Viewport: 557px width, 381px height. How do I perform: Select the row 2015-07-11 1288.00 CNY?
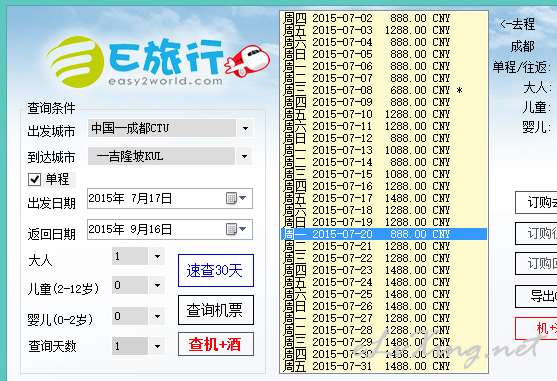click(384, 126)
